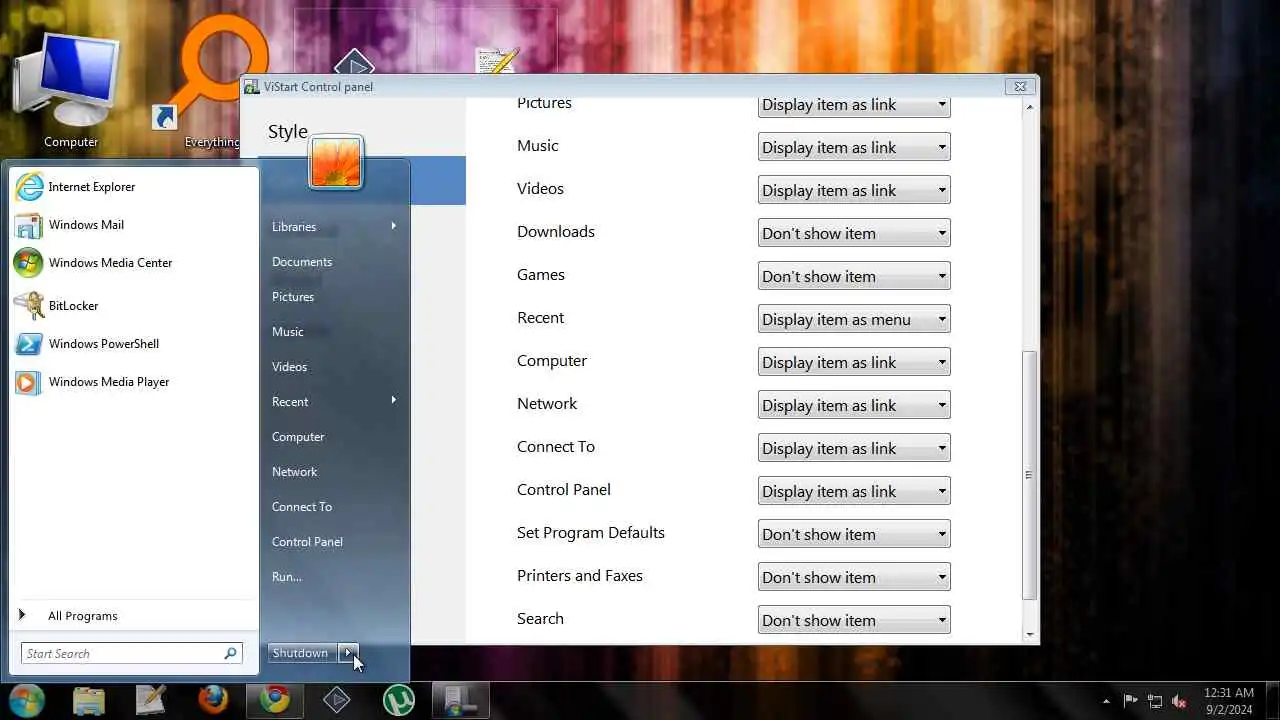Open the Games display dropdown
The width and height of the screenshot is (1280, 720).
point(854,276)
